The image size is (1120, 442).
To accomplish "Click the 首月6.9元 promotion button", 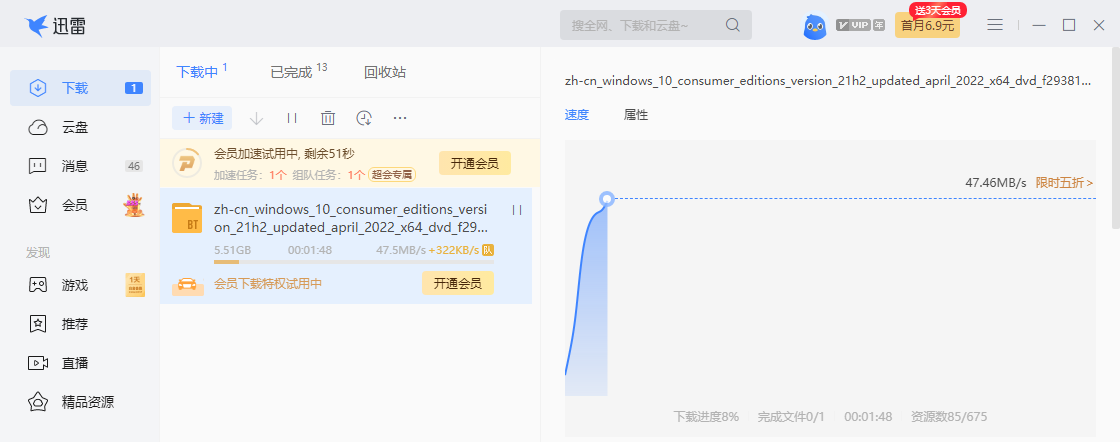I will pos(927,26).
